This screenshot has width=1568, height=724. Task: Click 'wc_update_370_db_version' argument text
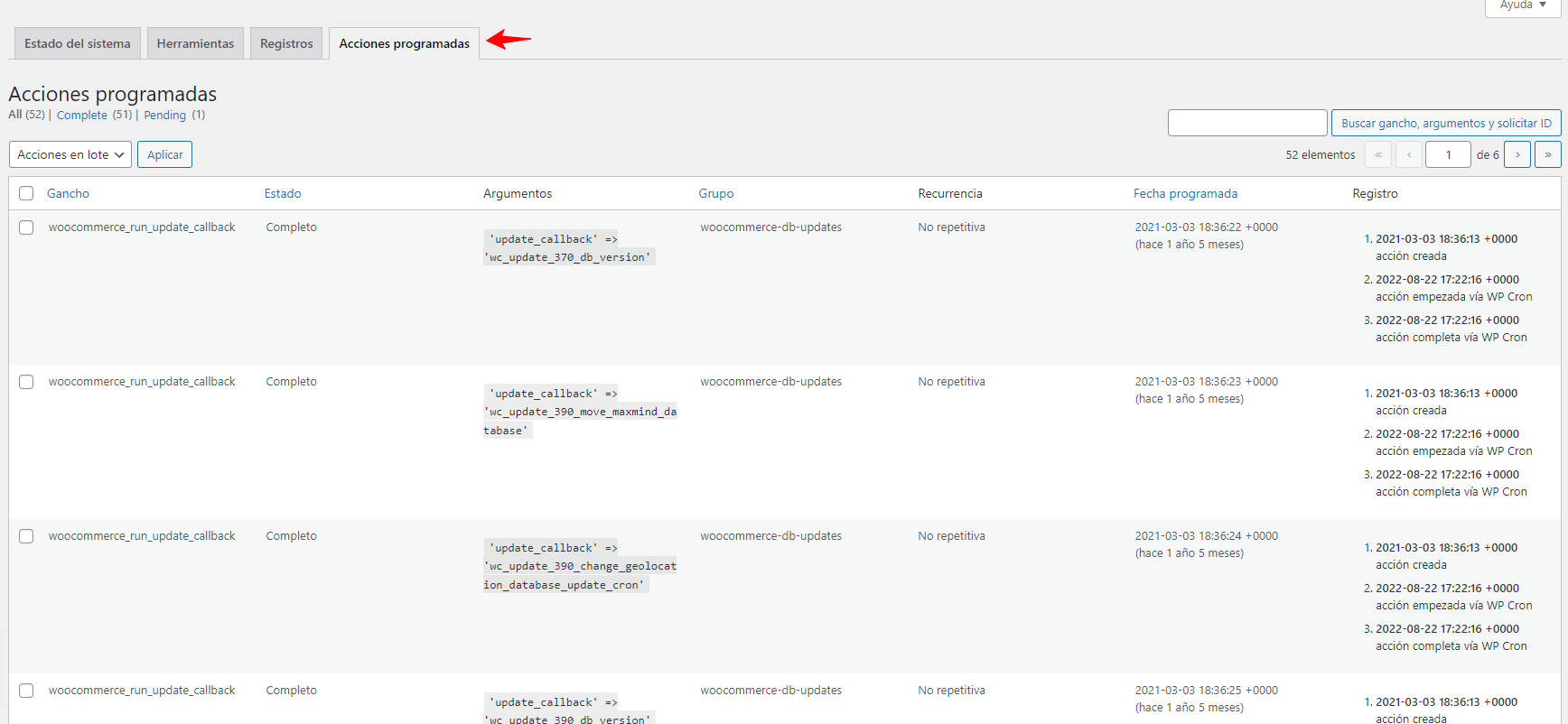point(570,257)
